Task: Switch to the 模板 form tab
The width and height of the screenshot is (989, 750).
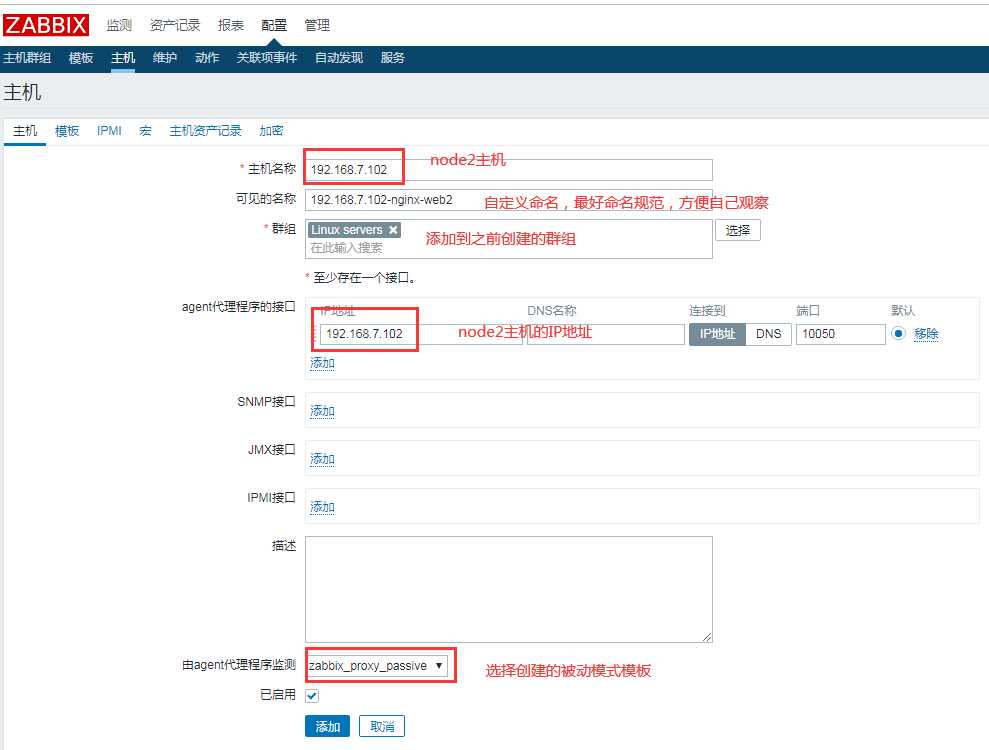Action: click(67, 131)
